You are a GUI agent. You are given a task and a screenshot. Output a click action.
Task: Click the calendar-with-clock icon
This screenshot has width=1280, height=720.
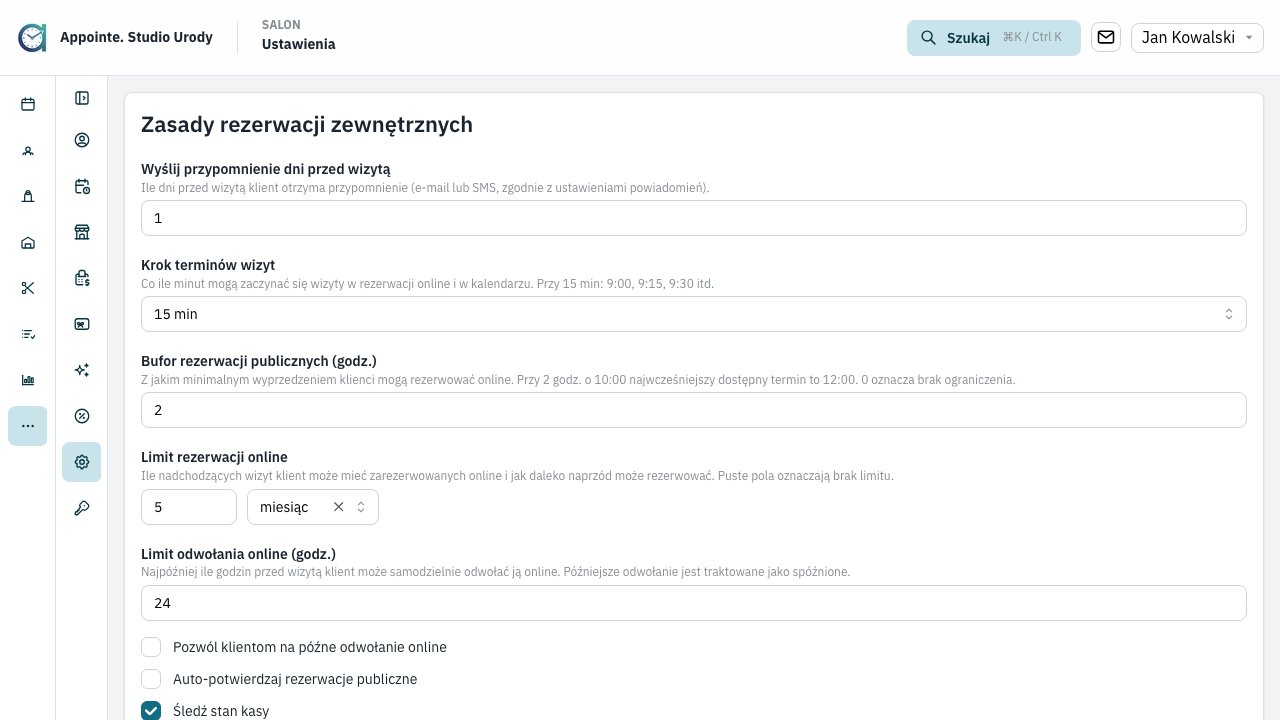(x=82, y=186)
